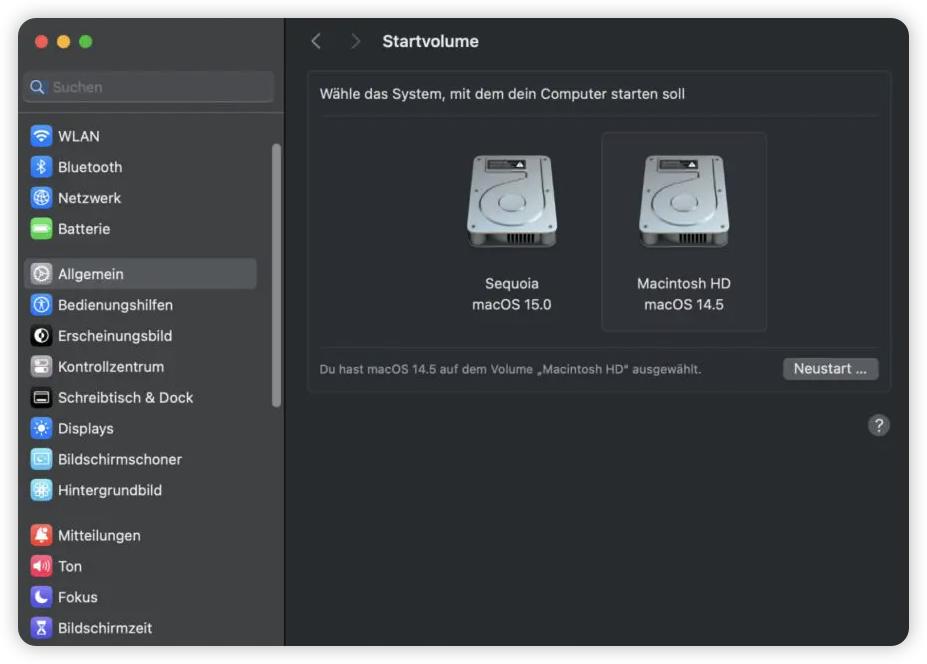
Task: Click into the Suchen search field
Action: click(149, 87)
